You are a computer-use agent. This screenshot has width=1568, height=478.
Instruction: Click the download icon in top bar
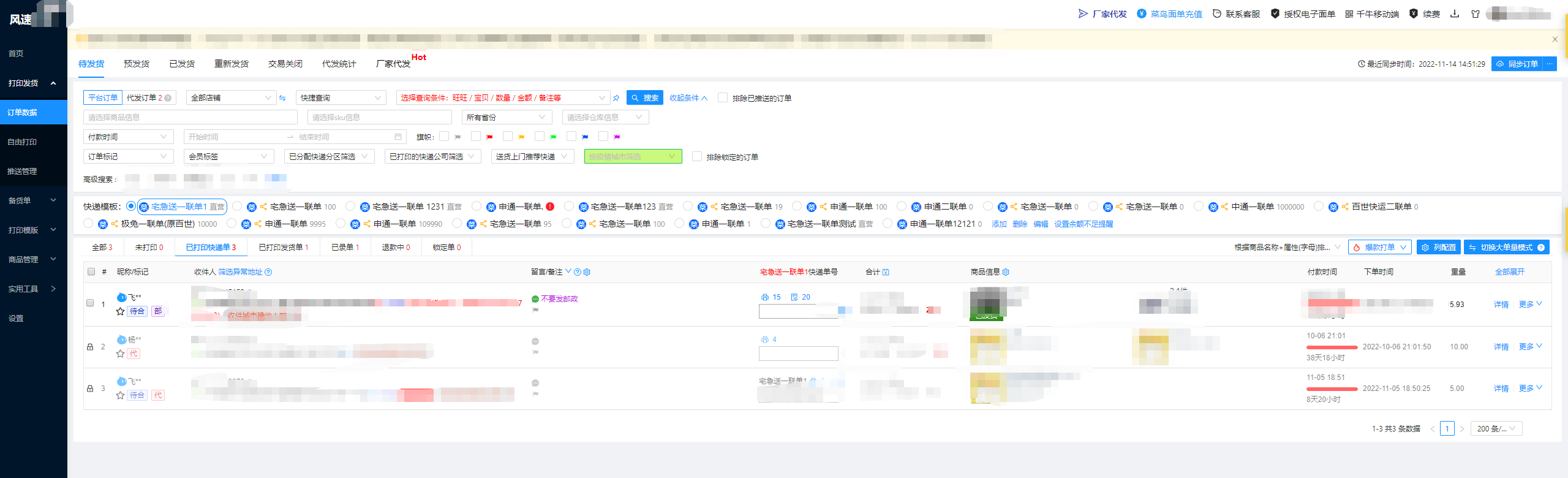(1454, 14)
